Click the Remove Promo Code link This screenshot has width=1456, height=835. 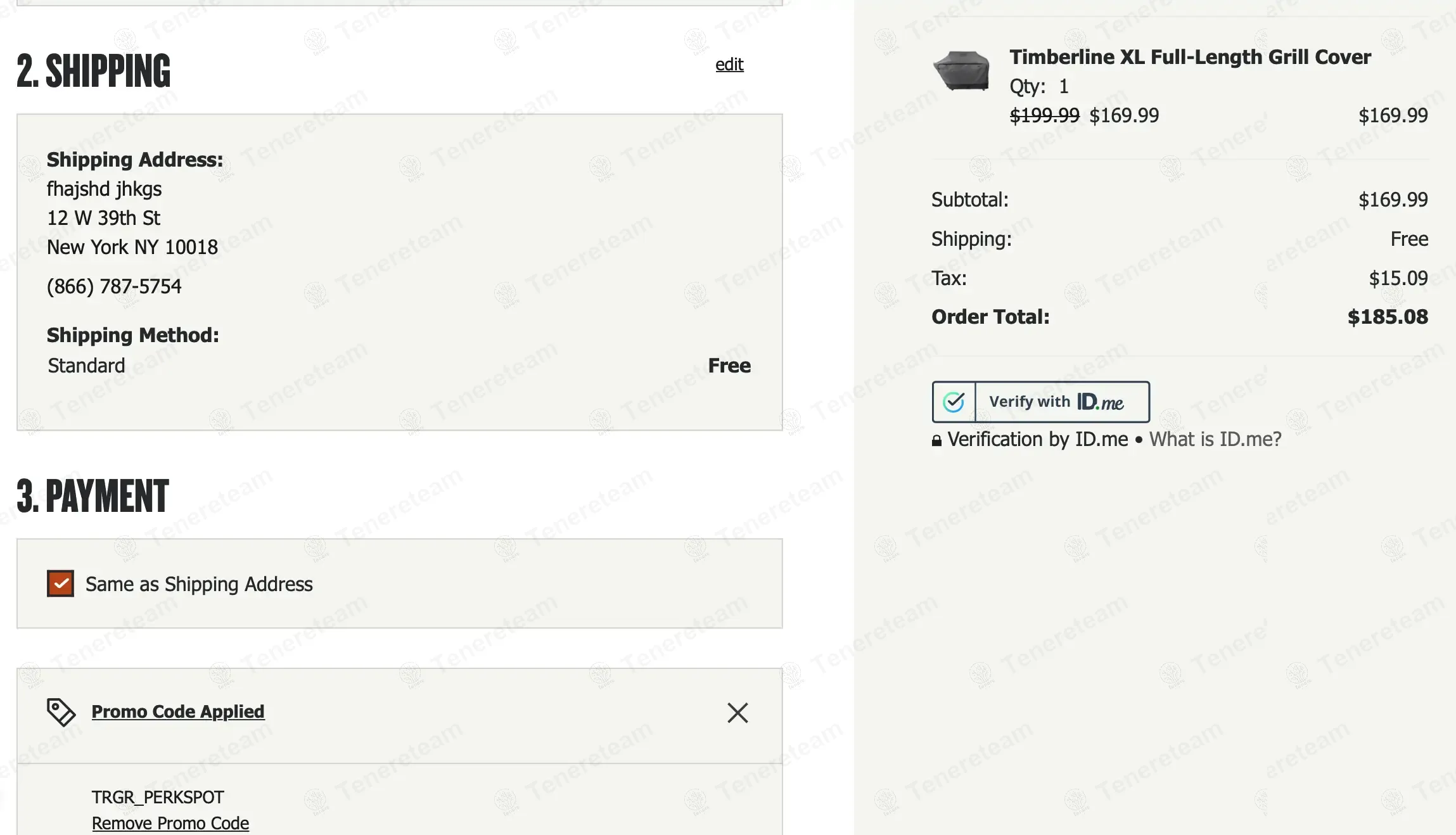[170, 823]
